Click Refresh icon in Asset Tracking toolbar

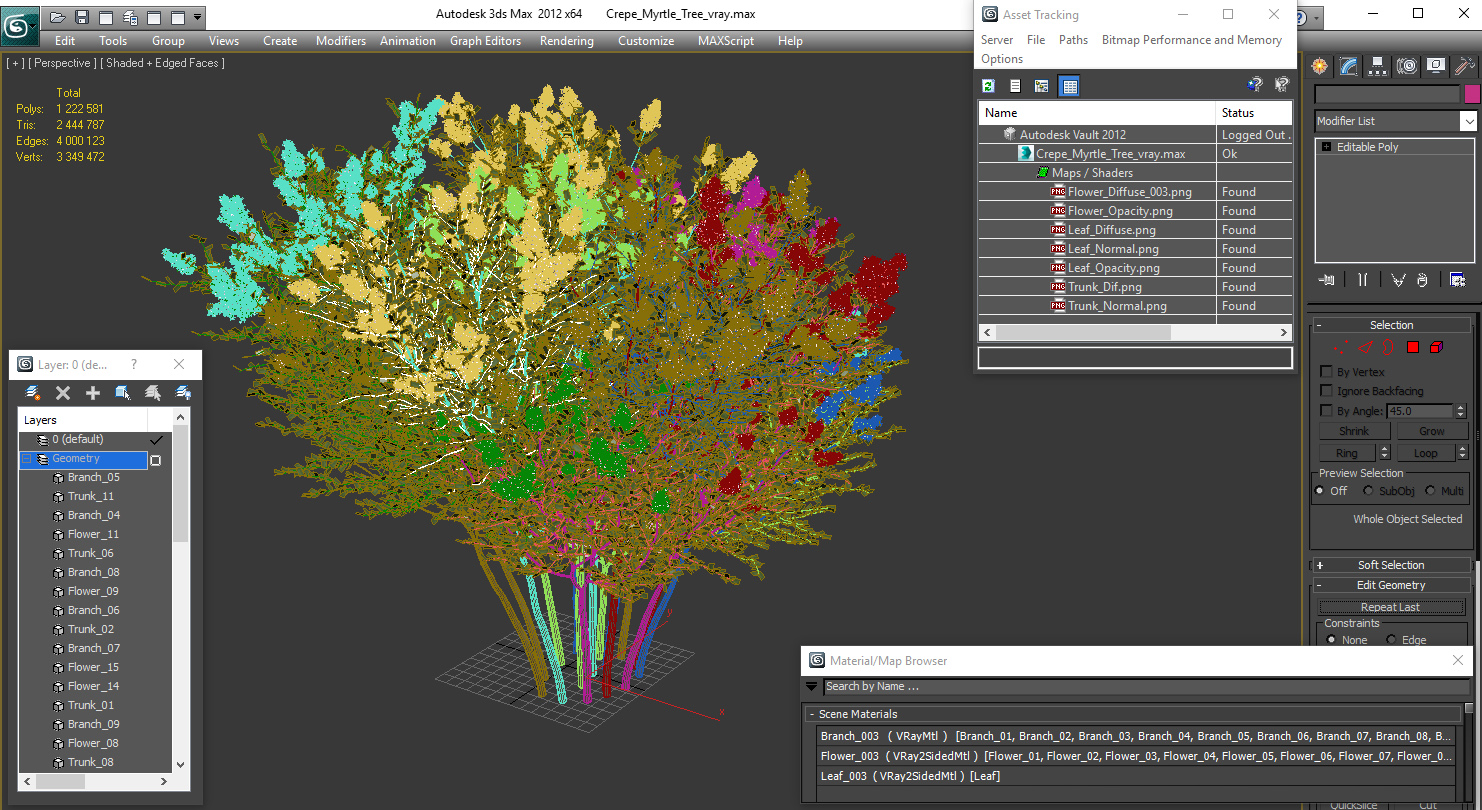click(988, 86)
